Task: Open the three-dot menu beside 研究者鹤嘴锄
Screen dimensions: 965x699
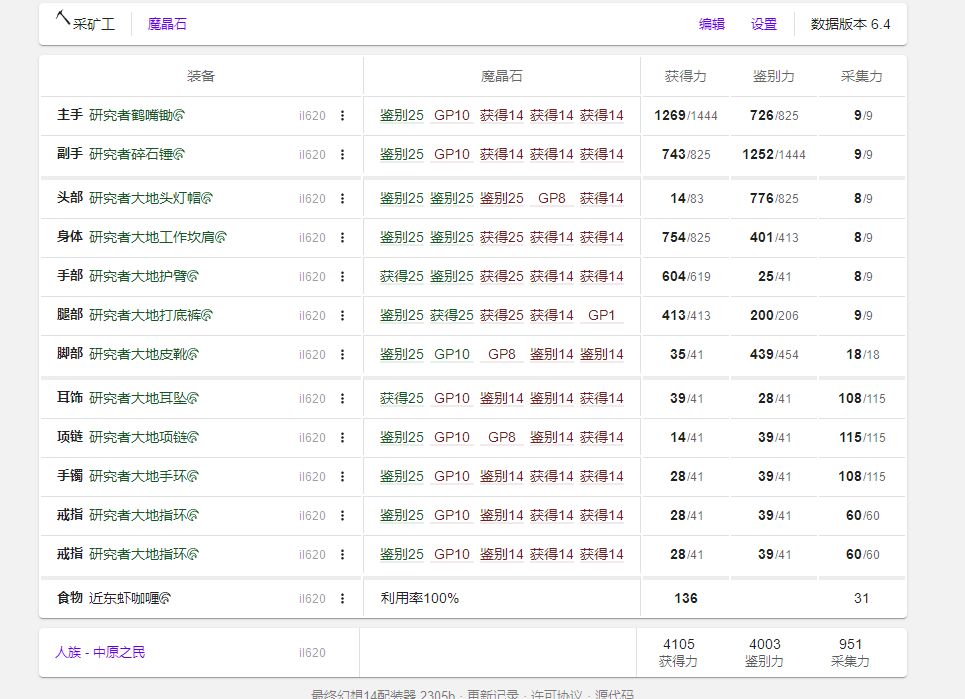Action: (345, 115)
